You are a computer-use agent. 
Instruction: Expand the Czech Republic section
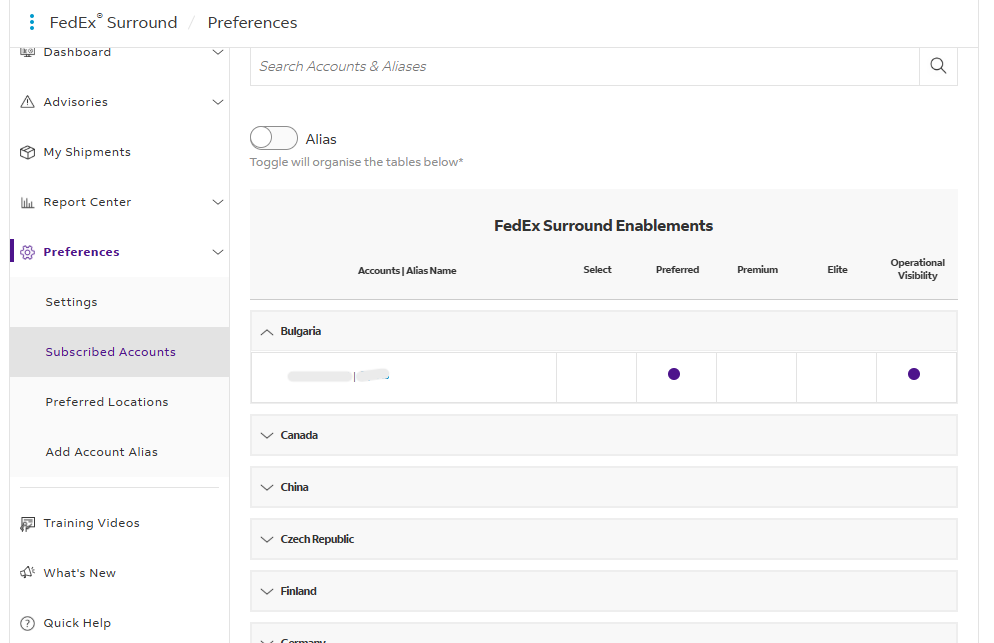[x=267, y=538]
